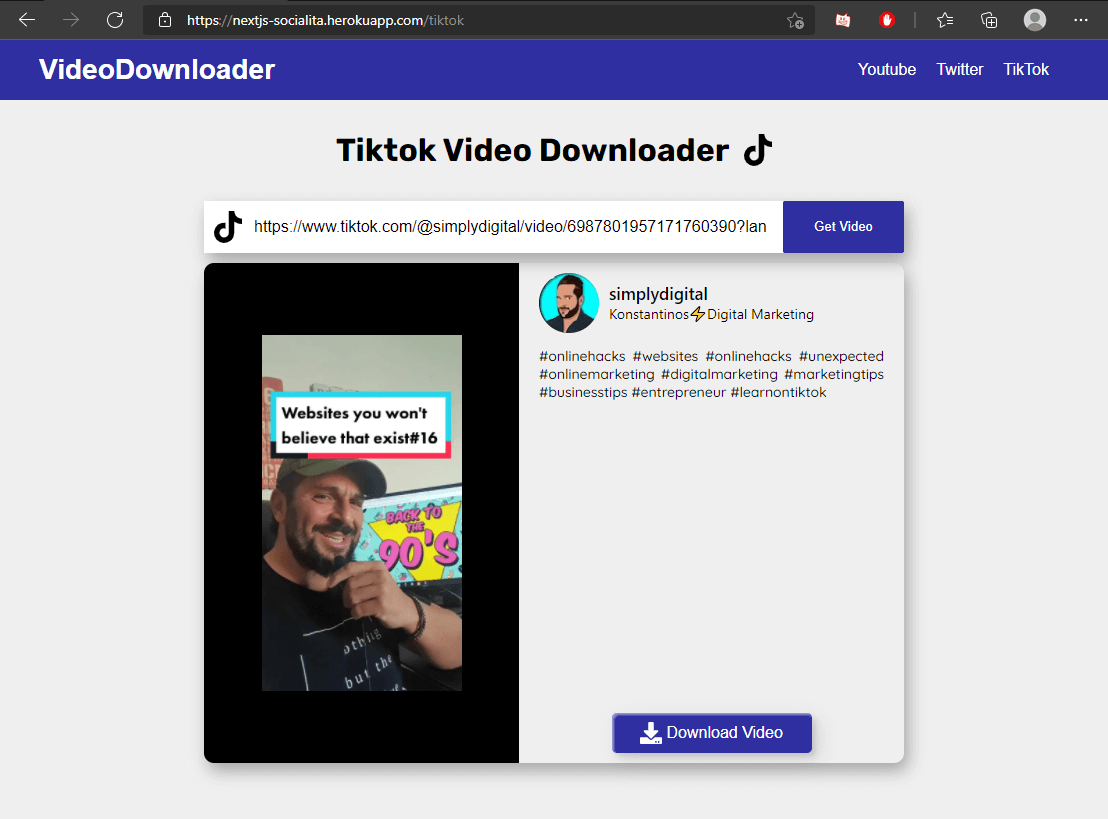The image size is (1108, 819).
Task: Go back using the browser back arrow
Action: pyautogui.click(x=27, y=20)
